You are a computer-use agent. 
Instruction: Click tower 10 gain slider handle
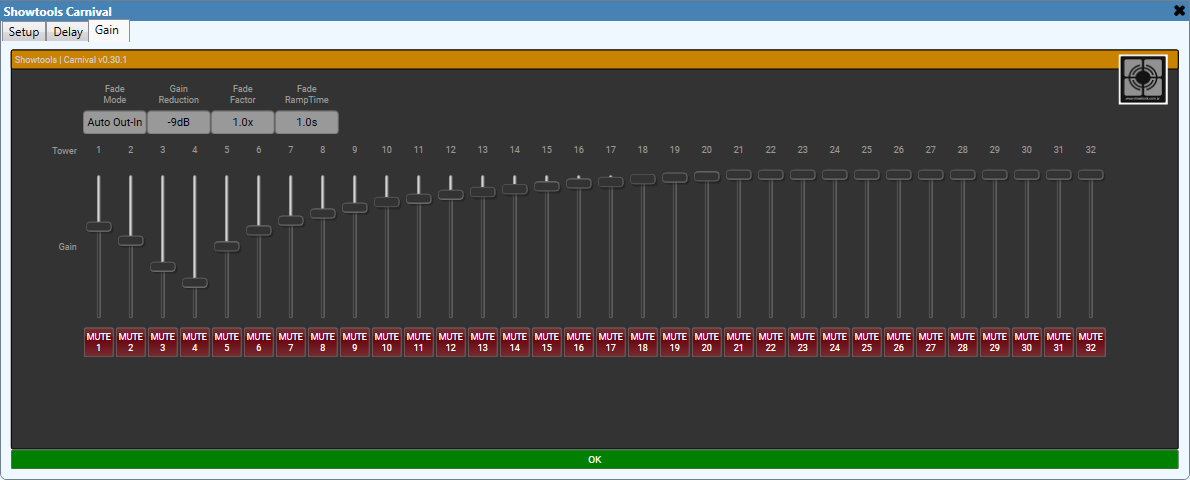coord(387,202)
